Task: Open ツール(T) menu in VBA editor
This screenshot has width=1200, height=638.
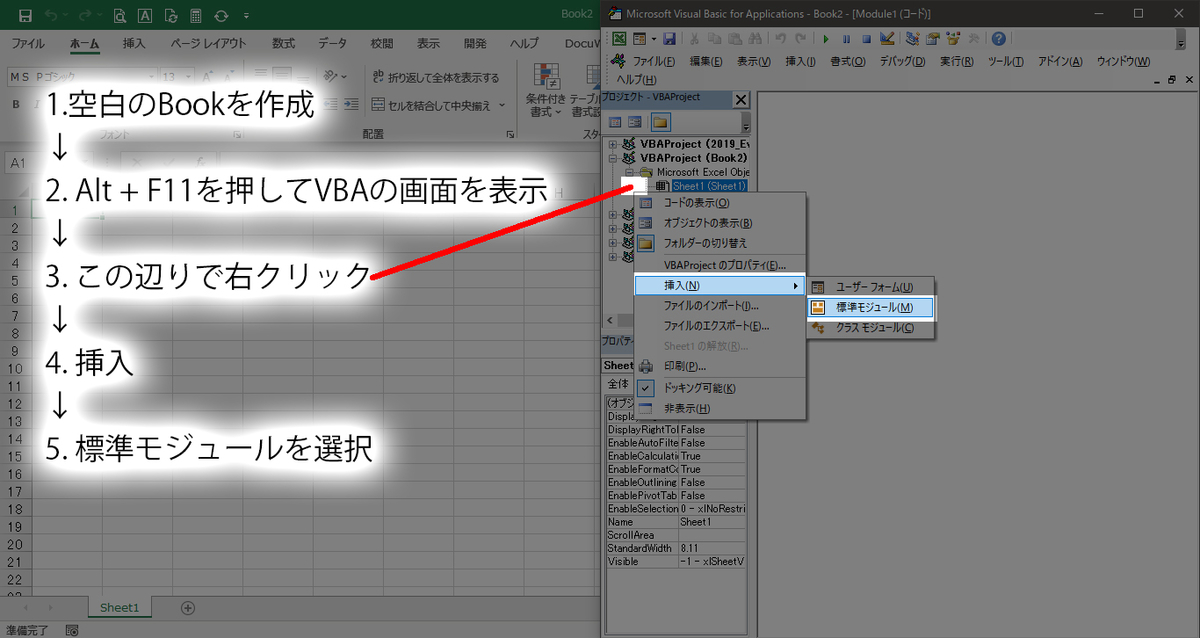Action: tap(1006, 61)
